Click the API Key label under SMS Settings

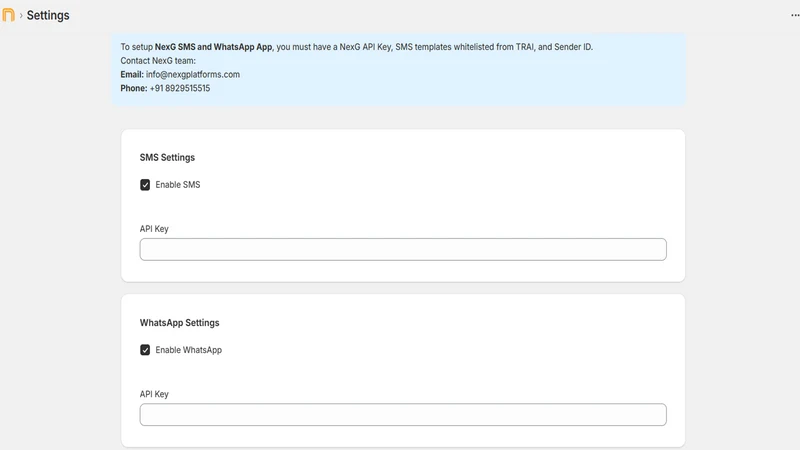click(x=154, y=229)
